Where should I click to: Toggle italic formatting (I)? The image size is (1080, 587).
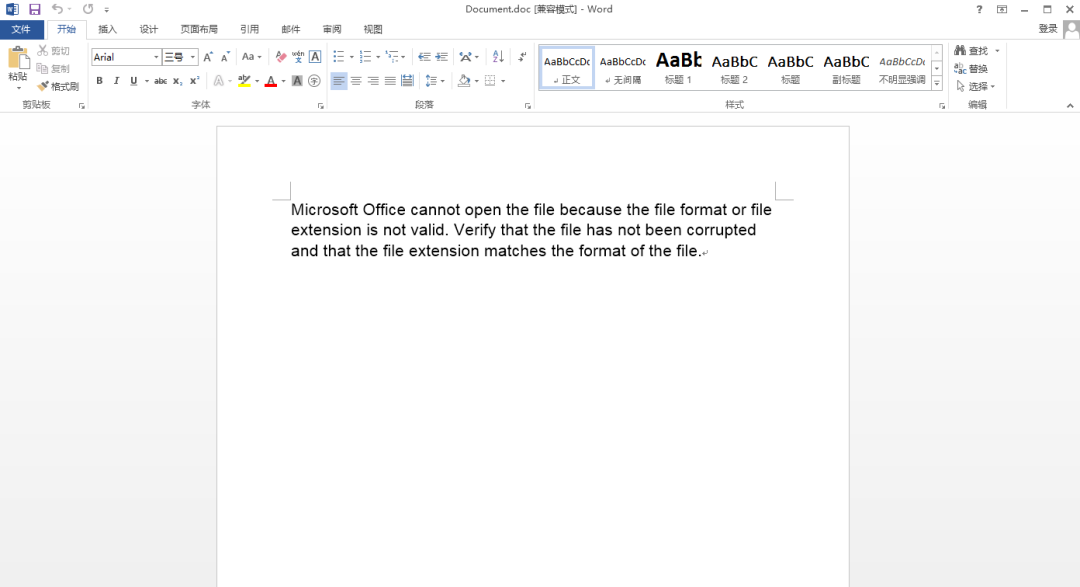[116, 81]
